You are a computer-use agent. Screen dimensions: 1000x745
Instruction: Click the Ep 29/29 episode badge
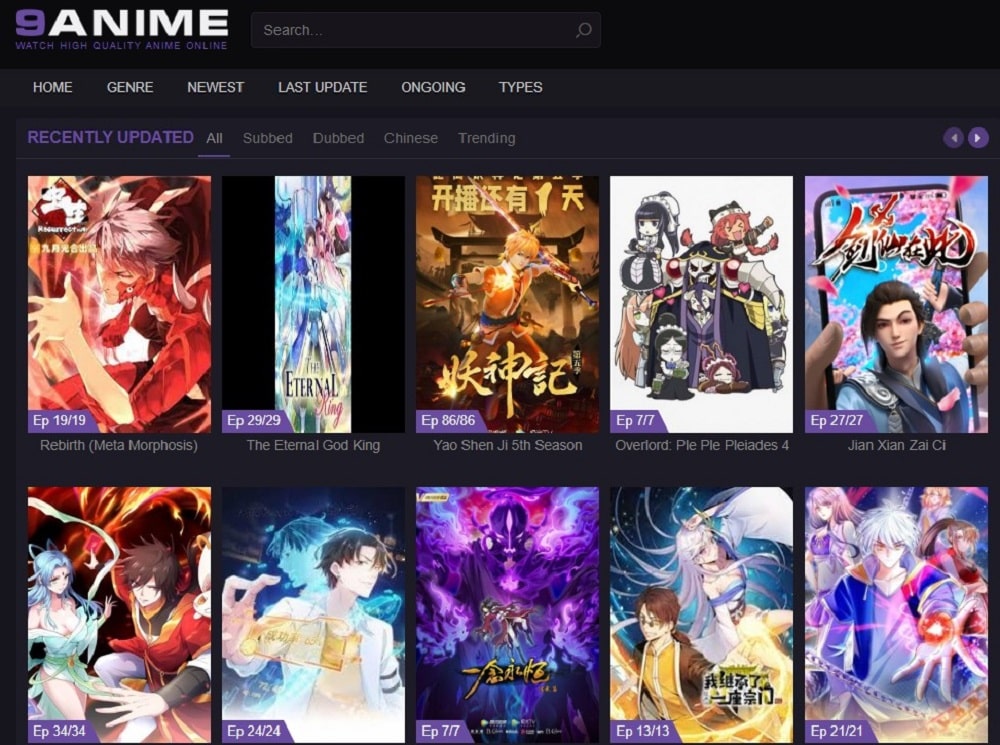point(256,421)
